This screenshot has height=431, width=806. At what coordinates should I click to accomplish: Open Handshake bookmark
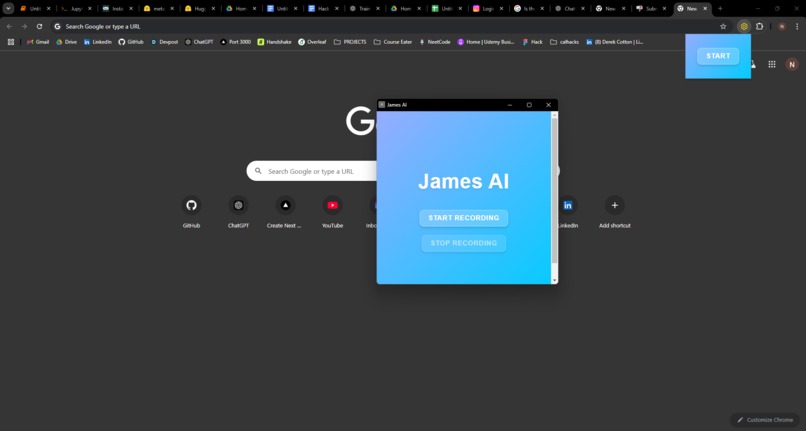coord(274,42)
